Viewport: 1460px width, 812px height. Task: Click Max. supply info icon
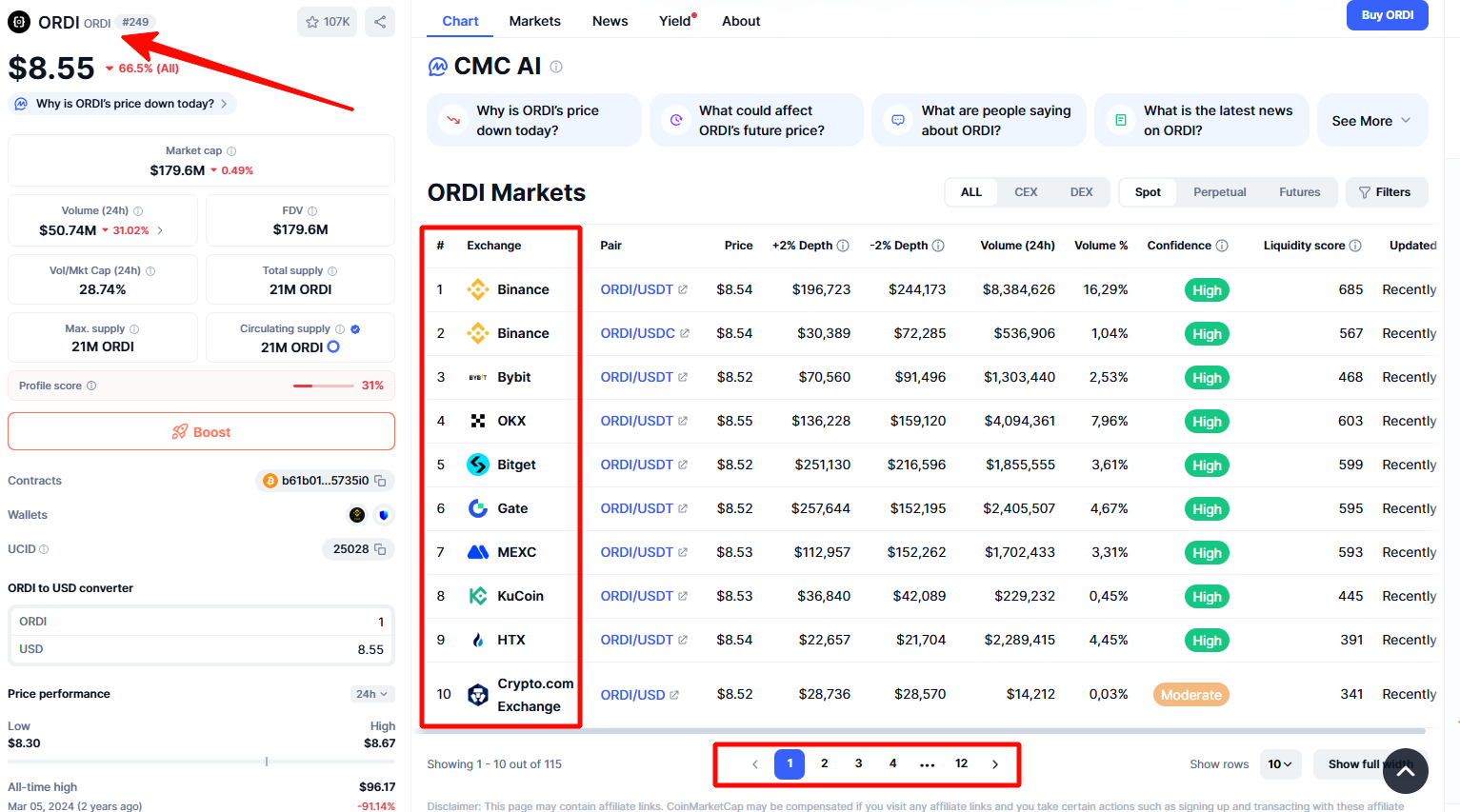coord(134,329)
